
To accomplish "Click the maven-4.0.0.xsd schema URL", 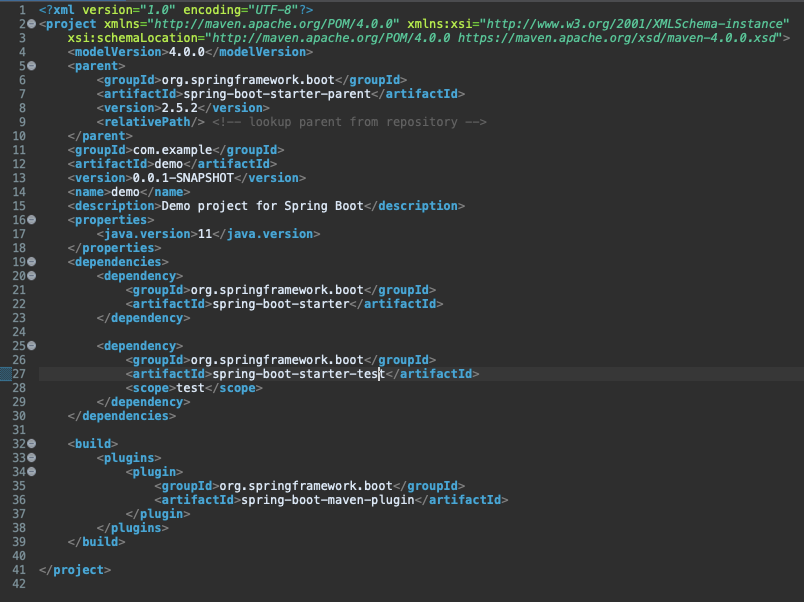I will [619, 38].
